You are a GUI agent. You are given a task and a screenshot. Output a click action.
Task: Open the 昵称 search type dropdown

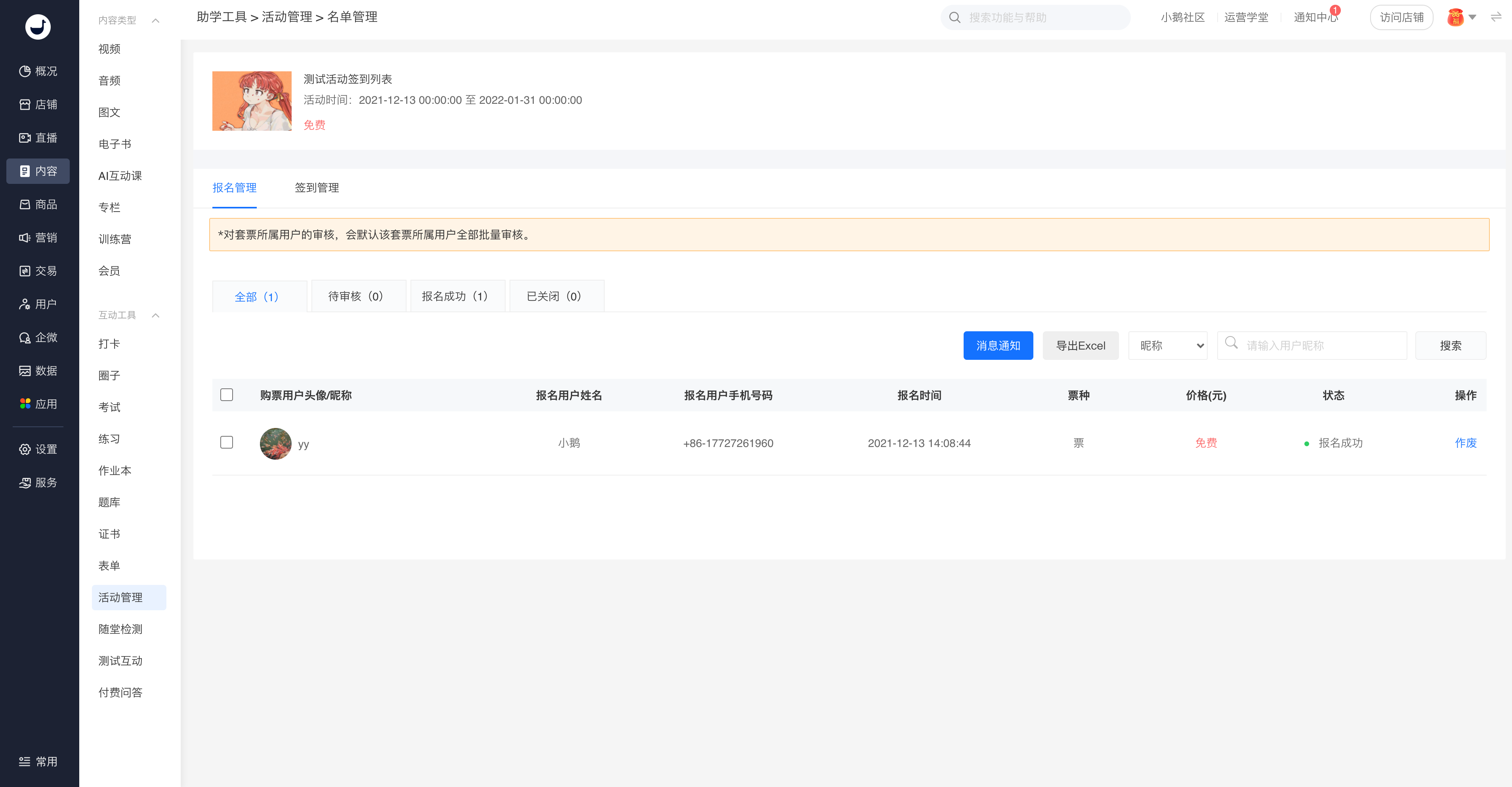pos(1167,346)
